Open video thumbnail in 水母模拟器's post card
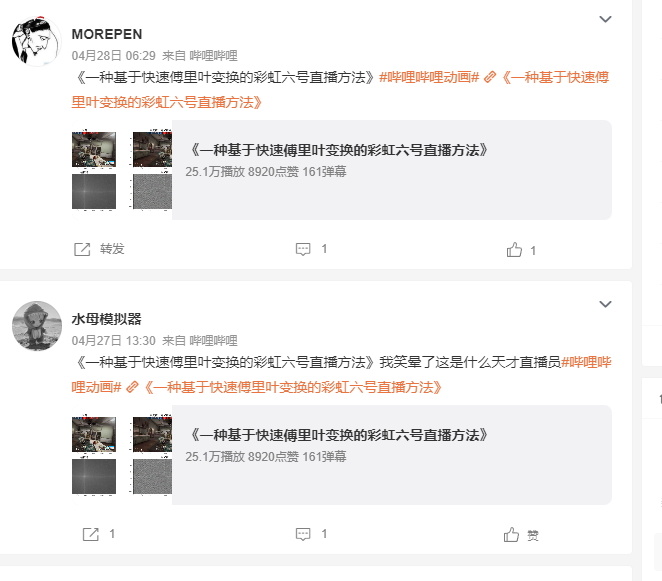The image size is (662, 581). point(122,455)
